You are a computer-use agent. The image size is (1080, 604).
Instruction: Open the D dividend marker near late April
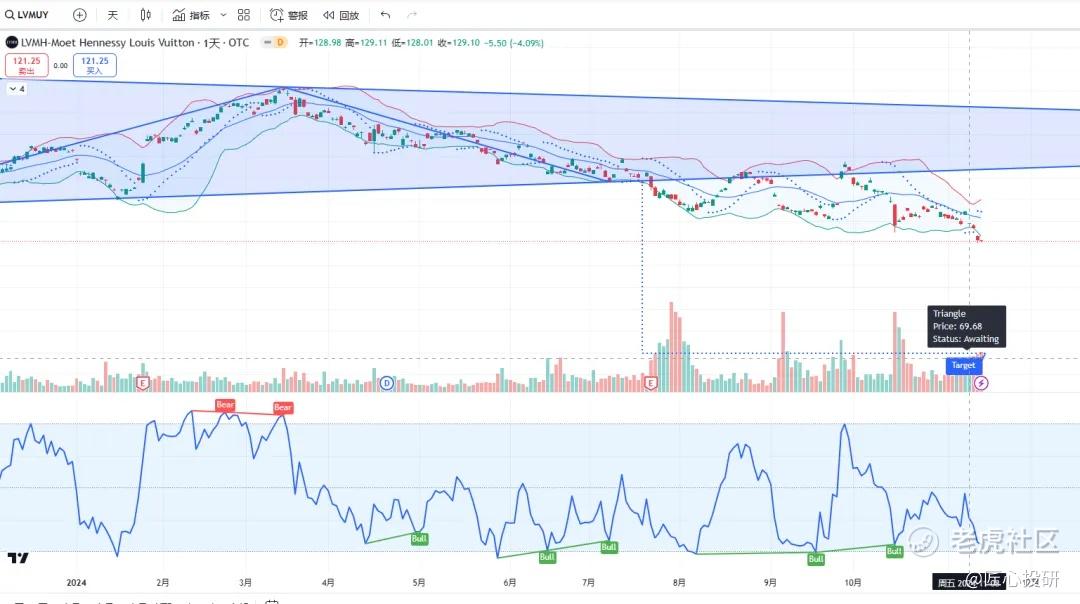(x=386, y=383)
